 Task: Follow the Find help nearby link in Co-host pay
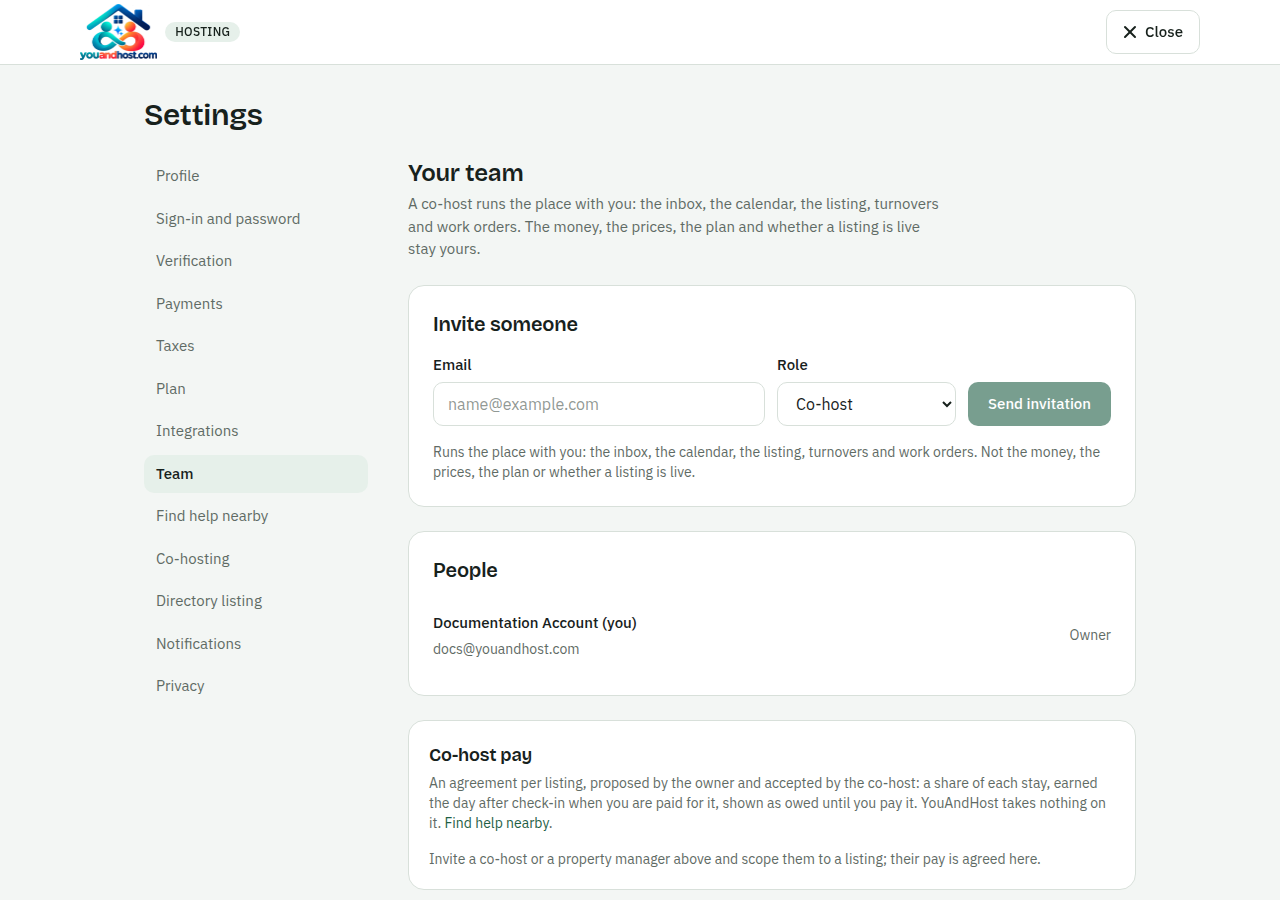coord(498,823)
